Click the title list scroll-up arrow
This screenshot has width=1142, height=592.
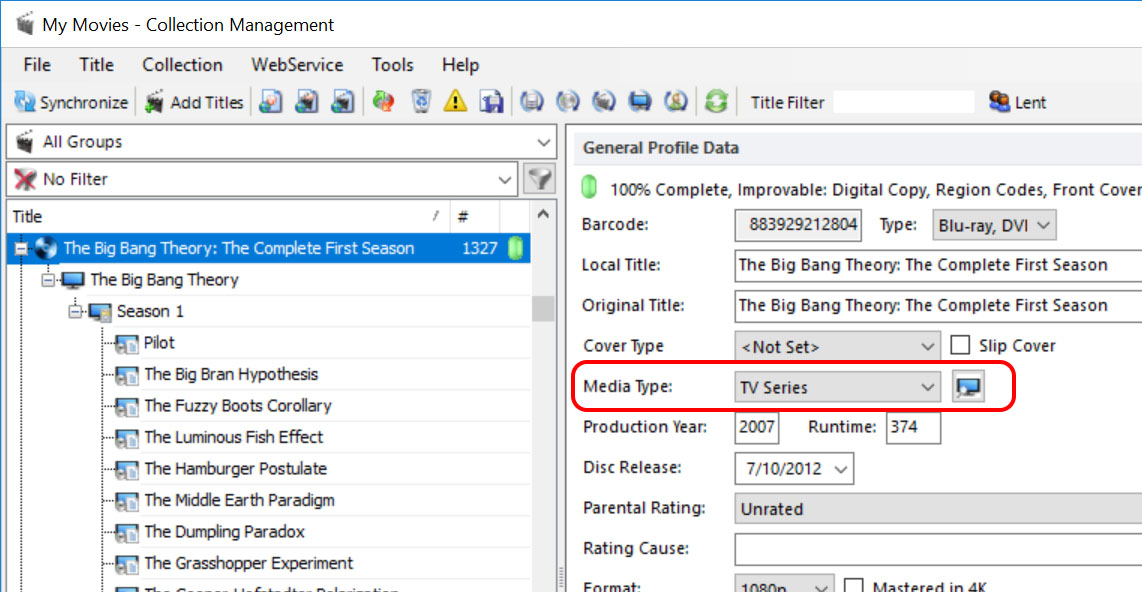click(543, 214)
